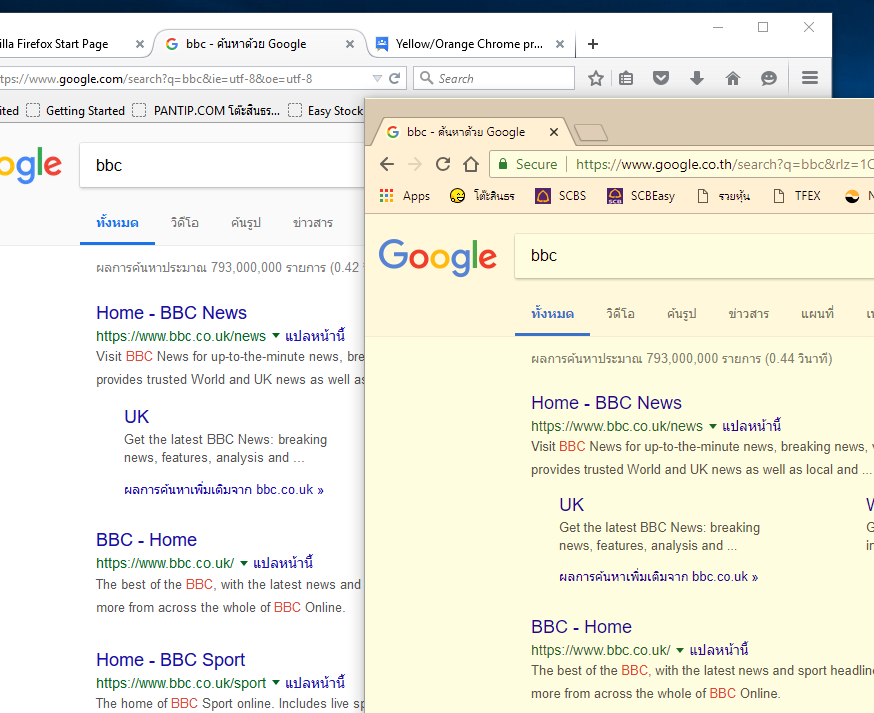Open the SCBS bookmark in Chrome

point(561,196)
